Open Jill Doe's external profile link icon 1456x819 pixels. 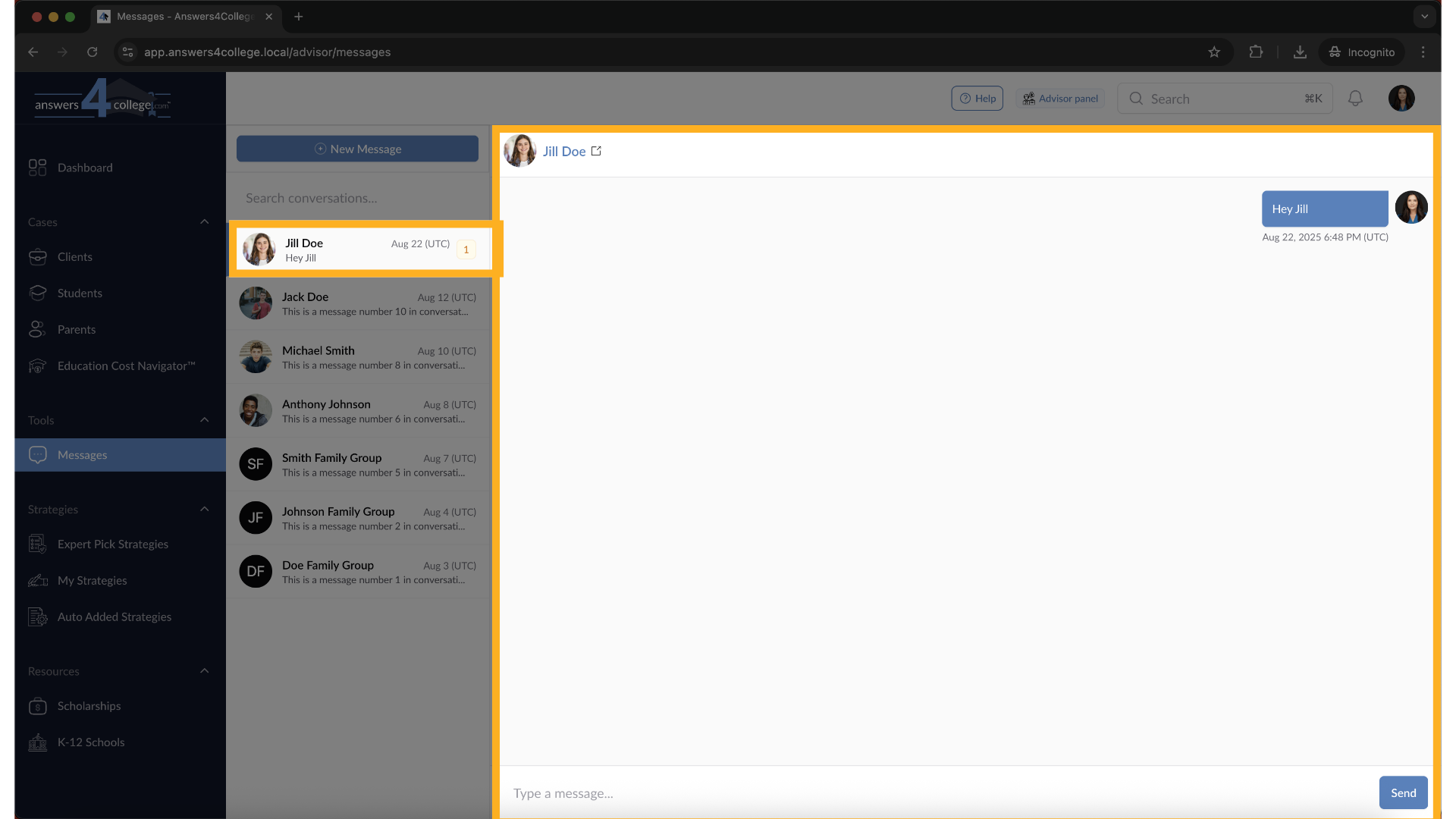pos(596,151)
